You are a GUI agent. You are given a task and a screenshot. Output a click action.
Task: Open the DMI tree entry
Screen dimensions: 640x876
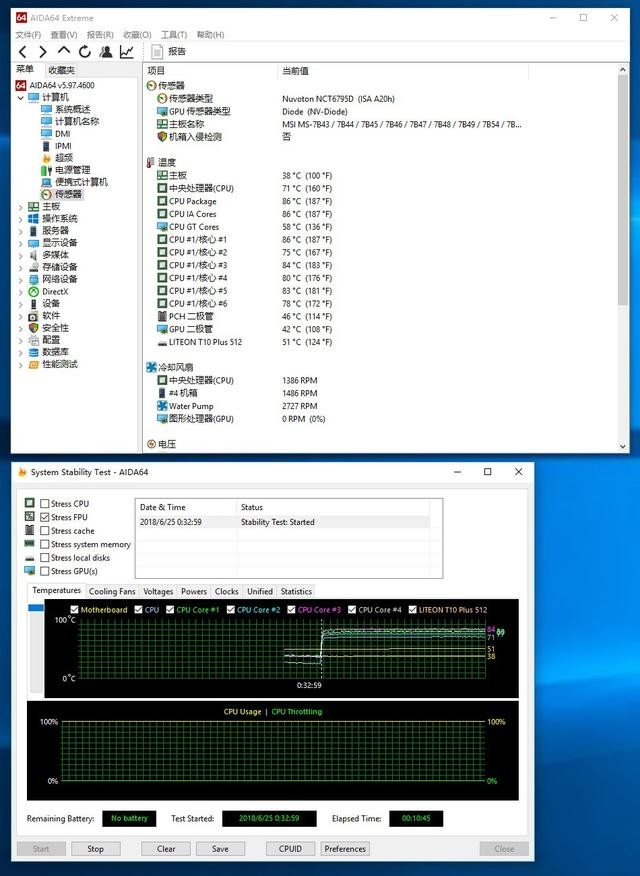tap(63, 134)
